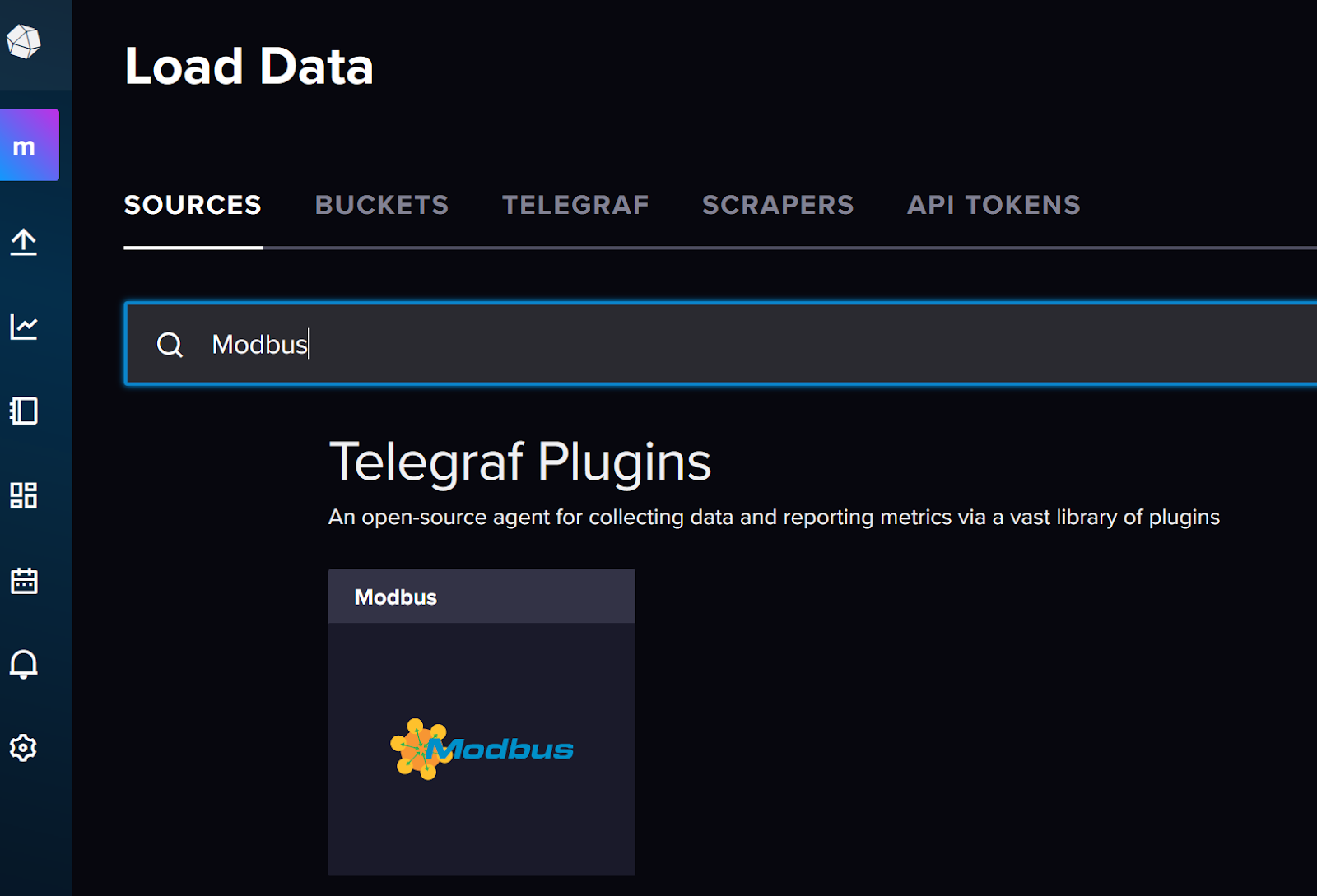Image resolution: width=1317 pixels, height=896 pixels.
Task: Click the InfluxDB logo icon
Action: (23, 41)
